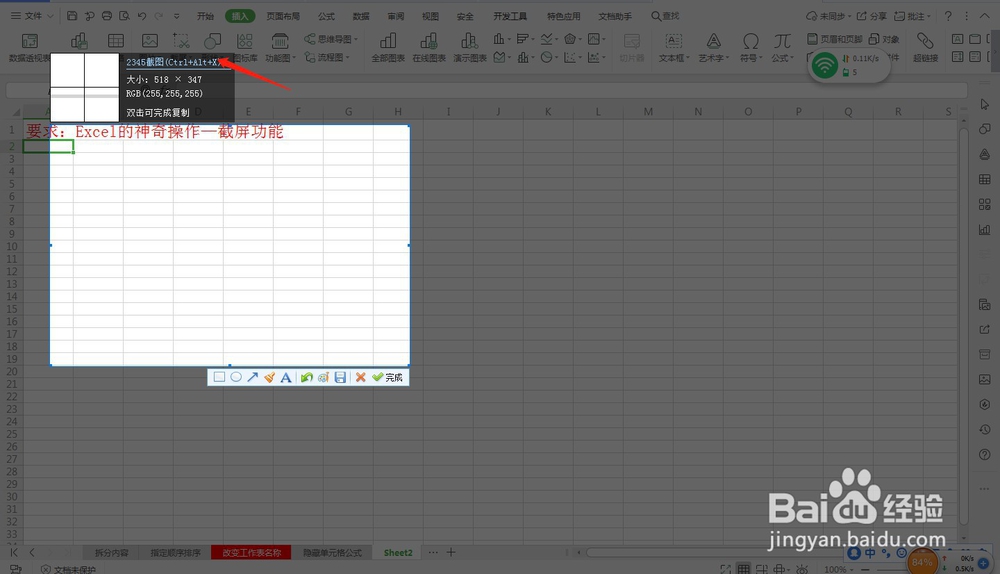
Task: Select arrow tool in screenshot toolbar
Action: click(253, 377)
